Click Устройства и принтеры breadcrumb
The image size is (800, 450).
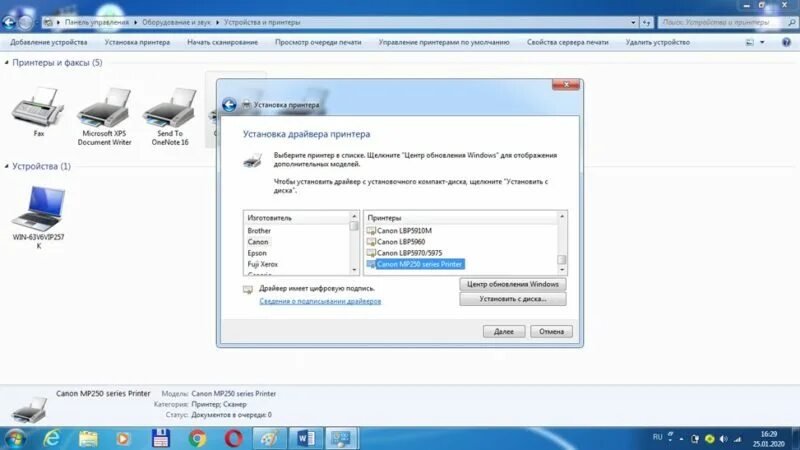[262, 22]
